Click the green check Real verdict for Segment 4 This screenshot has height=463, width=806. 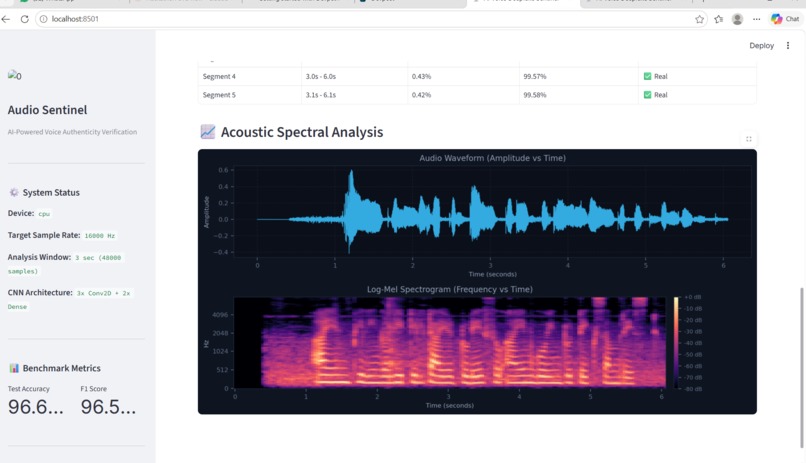click(x=655, y=76)
